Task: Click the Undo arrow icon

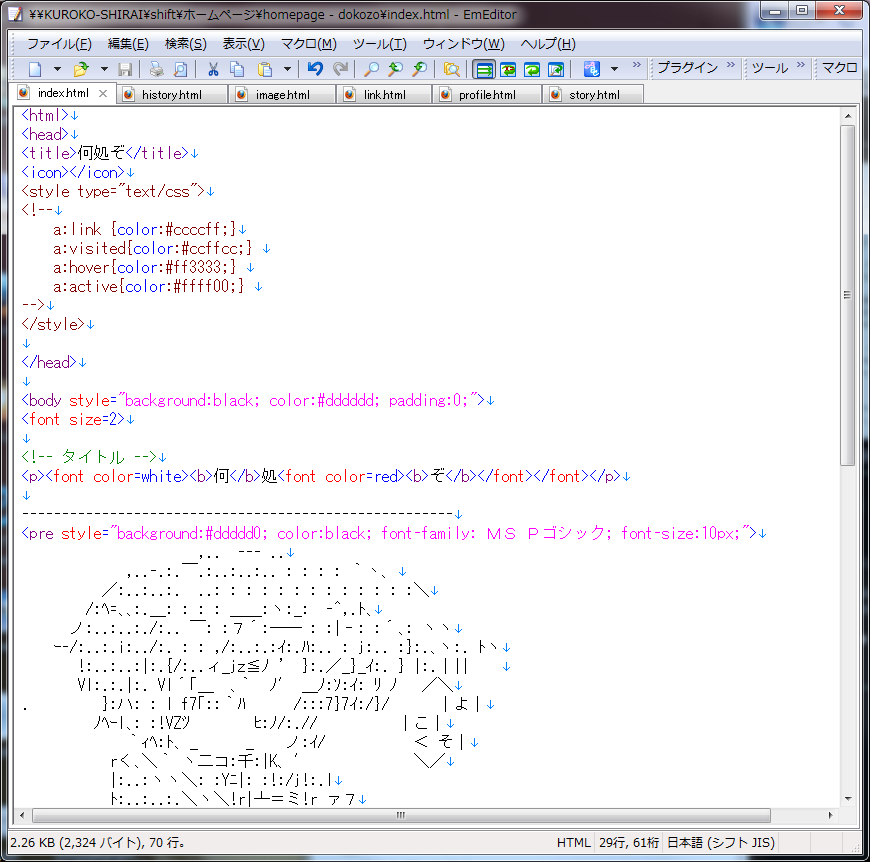Action: [x=315, y=69]
